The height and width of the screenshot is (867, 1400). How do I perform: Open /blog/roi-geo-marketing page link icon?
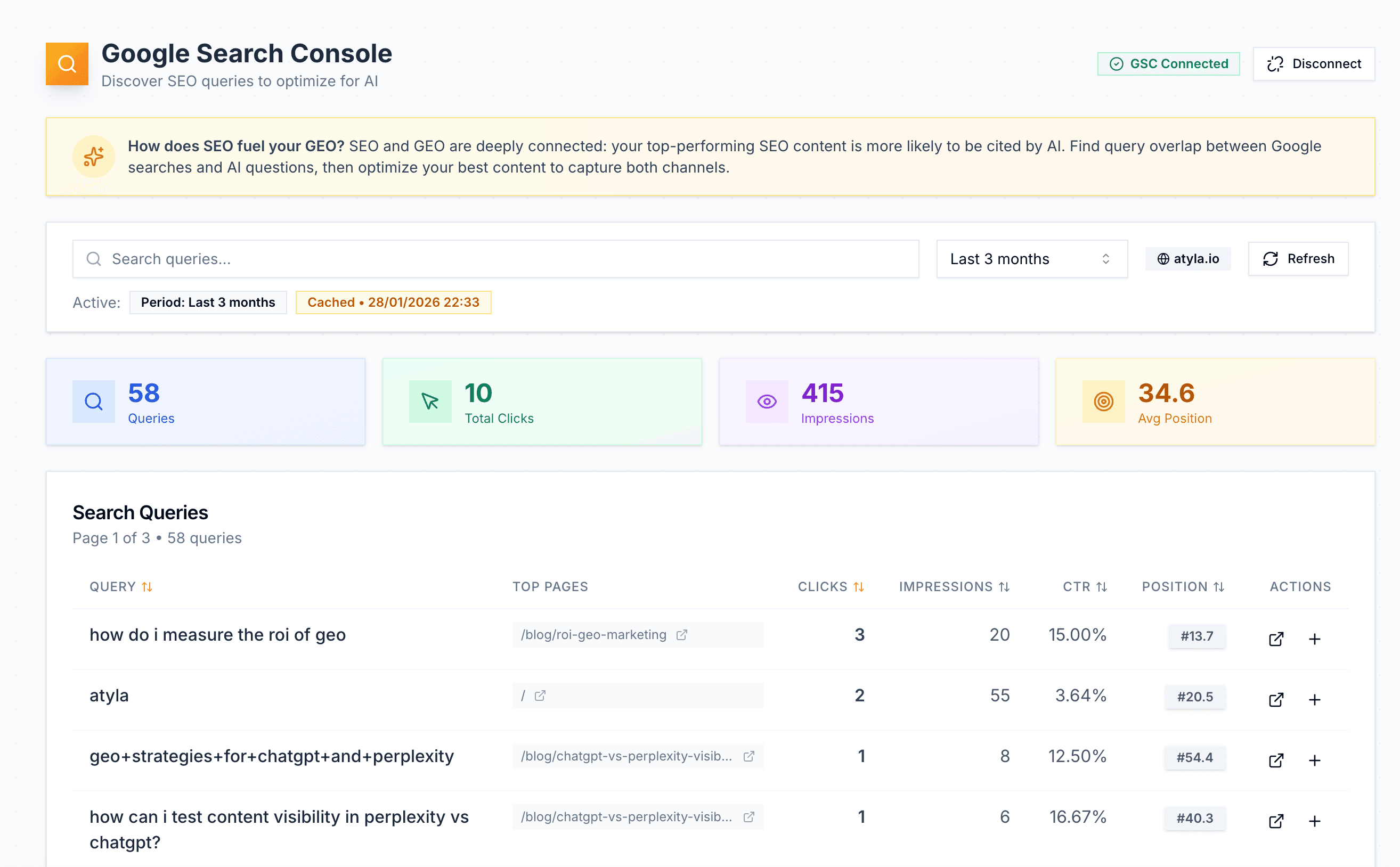pos(681,635)
